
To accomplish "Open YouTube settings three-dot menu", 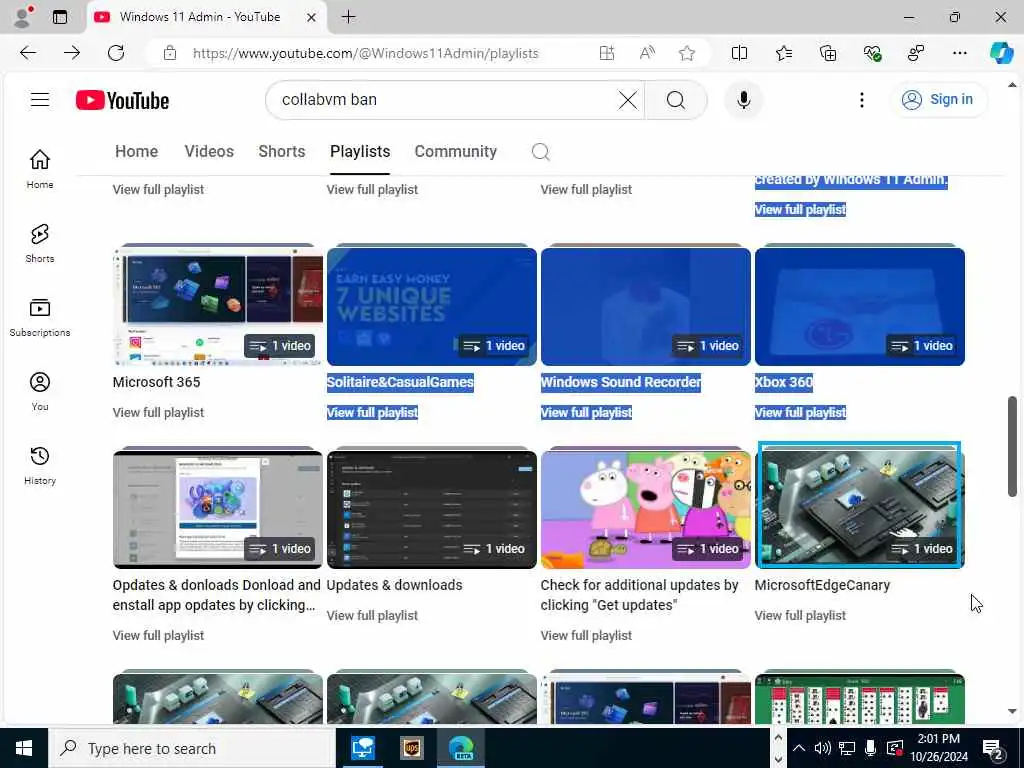I will click(862, 100).
